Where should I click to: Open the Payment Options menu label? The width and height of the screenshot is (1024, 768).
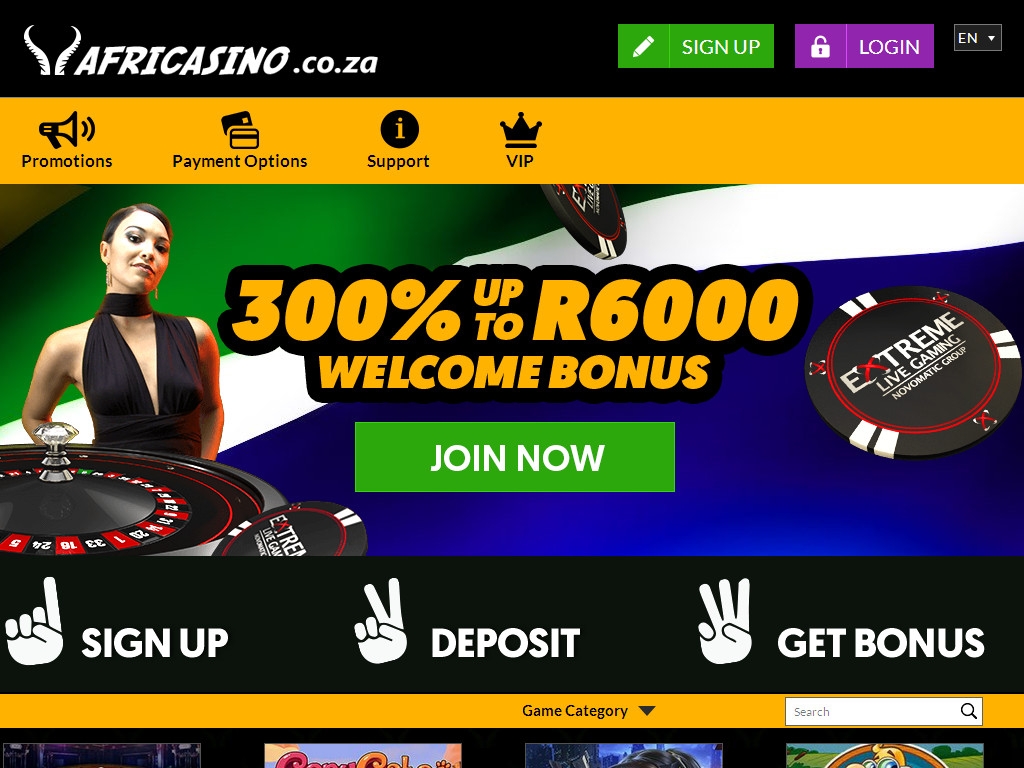240,161
